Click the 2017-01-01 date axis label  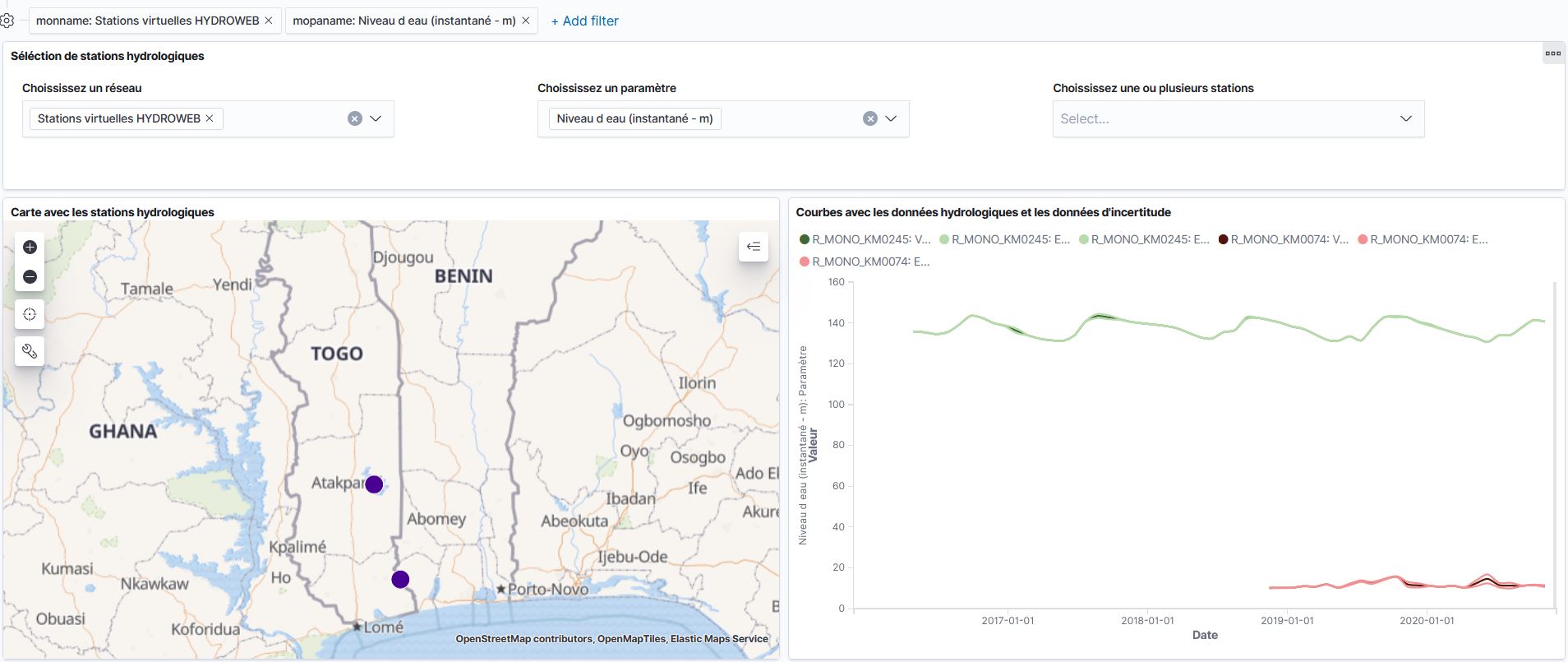(1008, 621)
